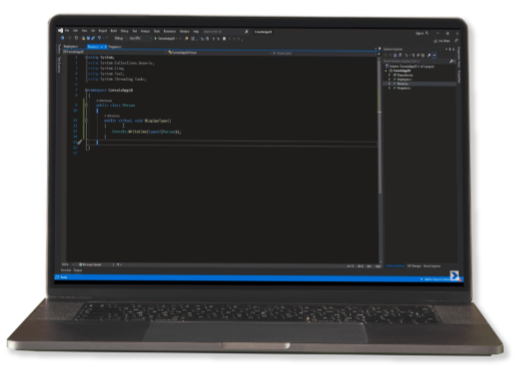Open the Edit menu

pos(75,31)
